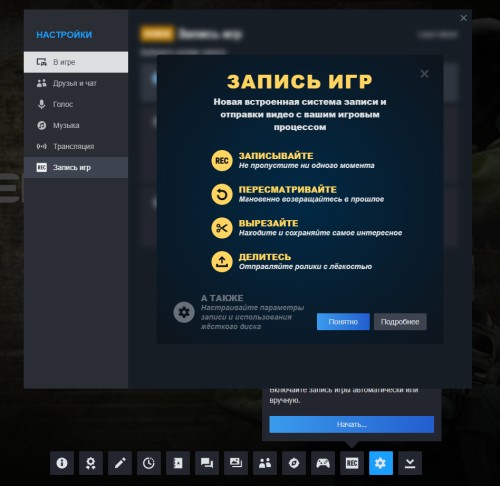Open the controller settings icon
The image size is (500, 486).
323,463
